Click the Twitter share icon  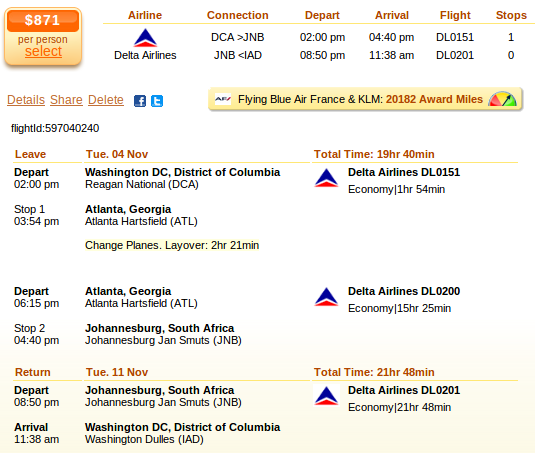(x=157, y=101)
